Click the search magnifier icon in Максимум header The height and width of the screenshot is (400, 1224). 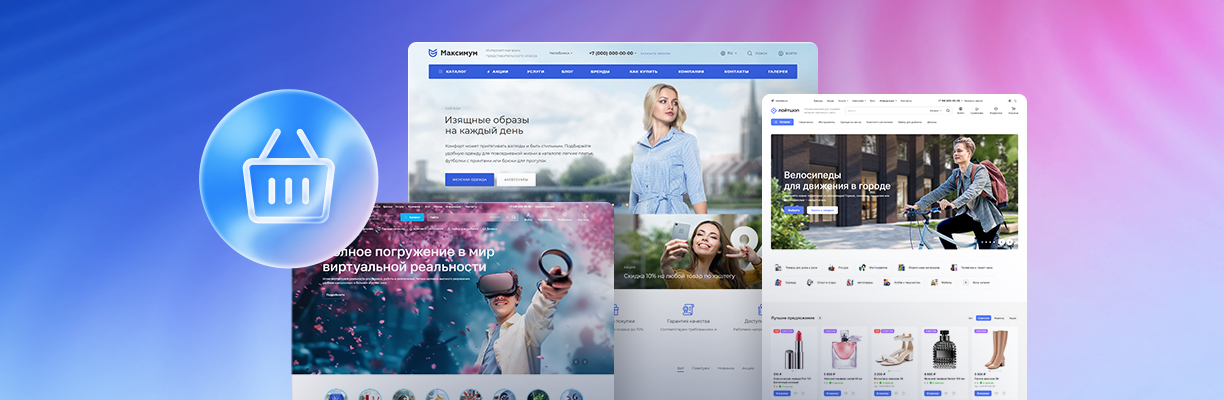pos(750,53)
